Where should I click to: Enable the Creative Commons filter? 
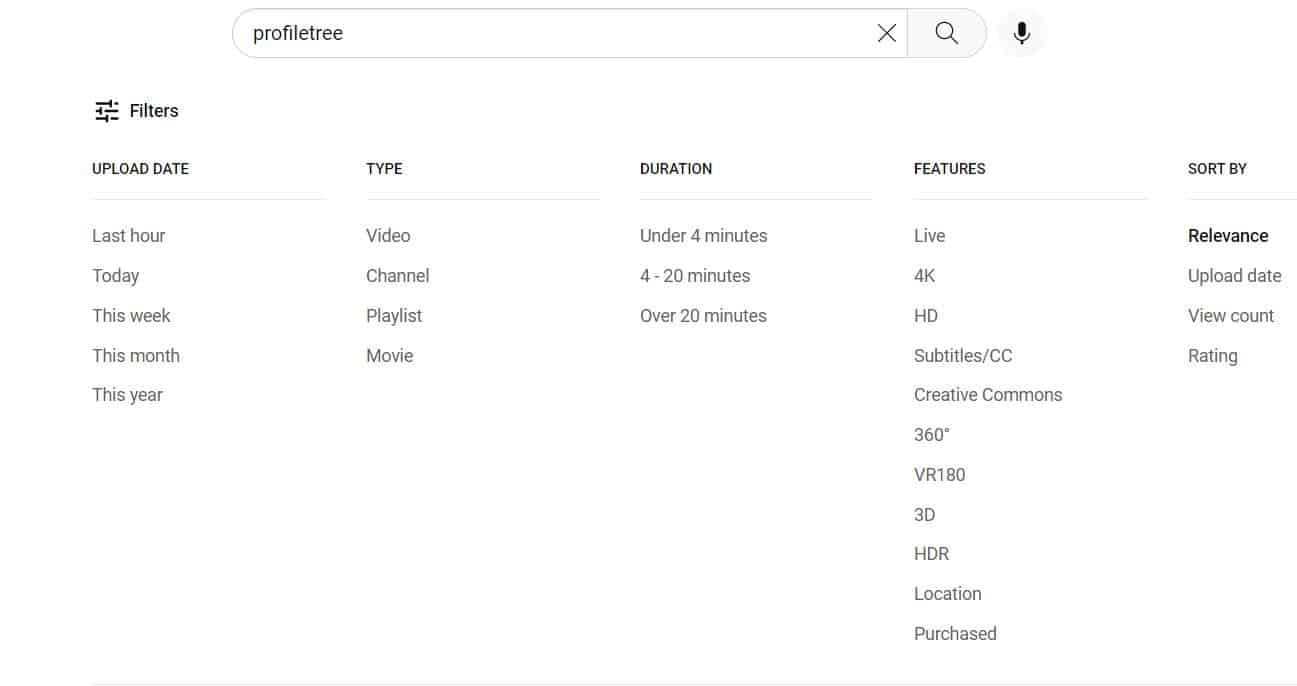click(988, 395)
